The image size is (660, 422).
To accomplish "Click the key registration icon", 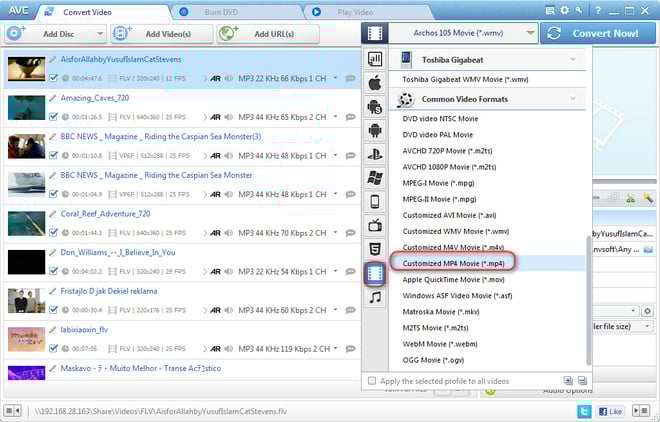I will tap(579, 10).
